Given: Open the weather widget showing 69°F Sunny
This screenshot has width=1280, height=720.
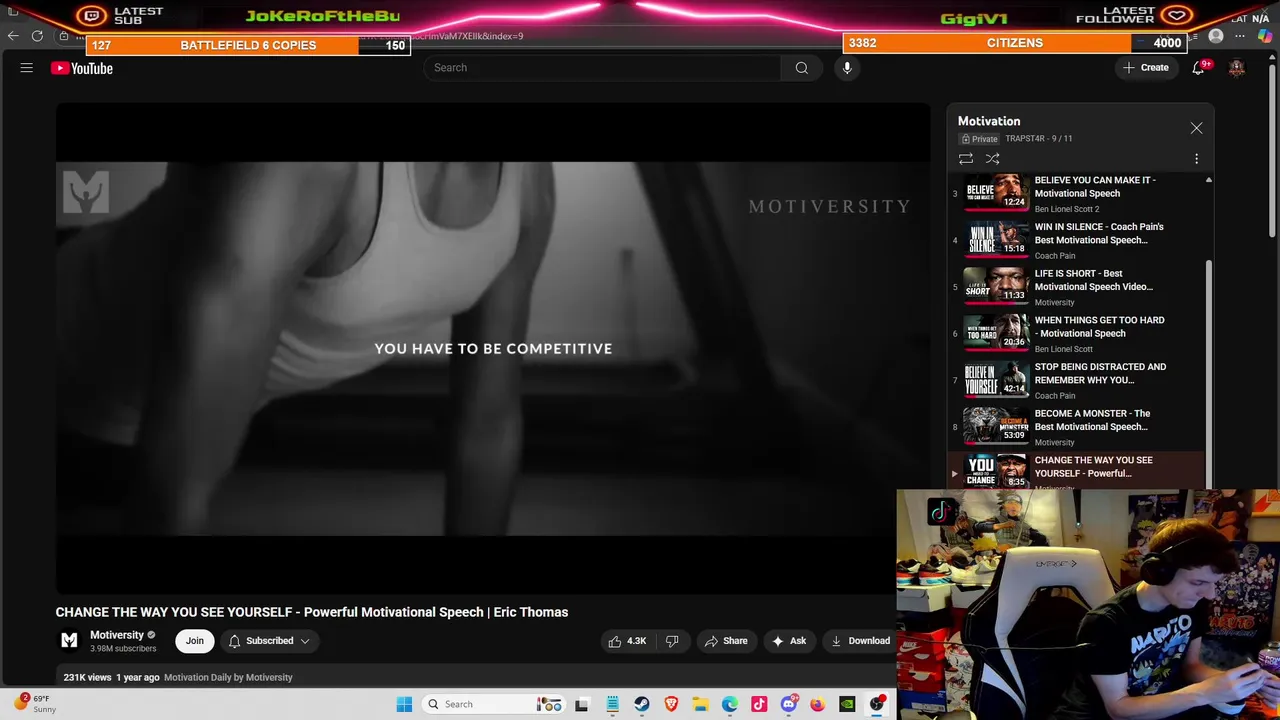Looking at the screenshot, I should pos(34,704).
